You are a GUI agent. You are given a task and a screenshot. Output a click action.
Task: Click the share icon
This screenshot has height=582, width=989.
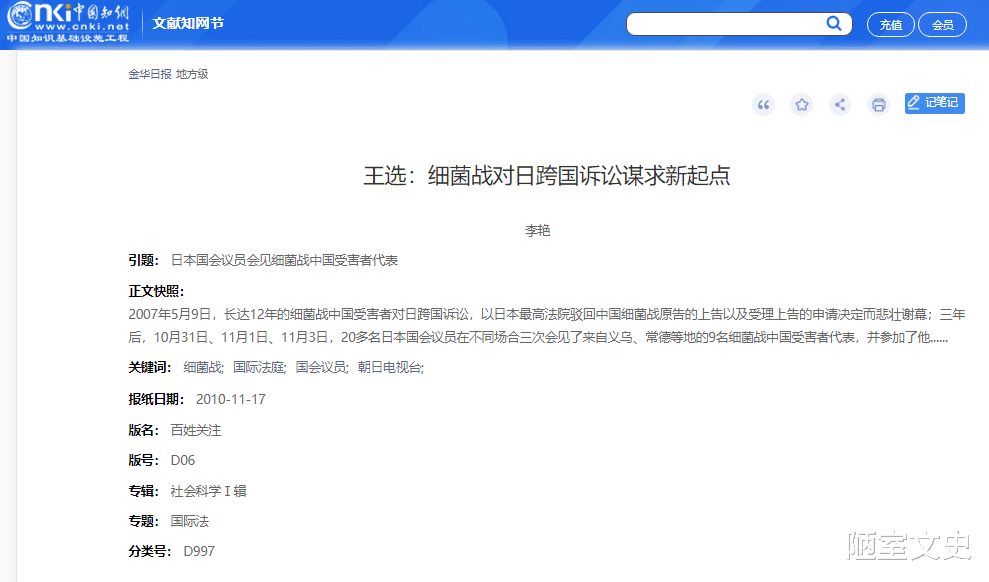840,105
